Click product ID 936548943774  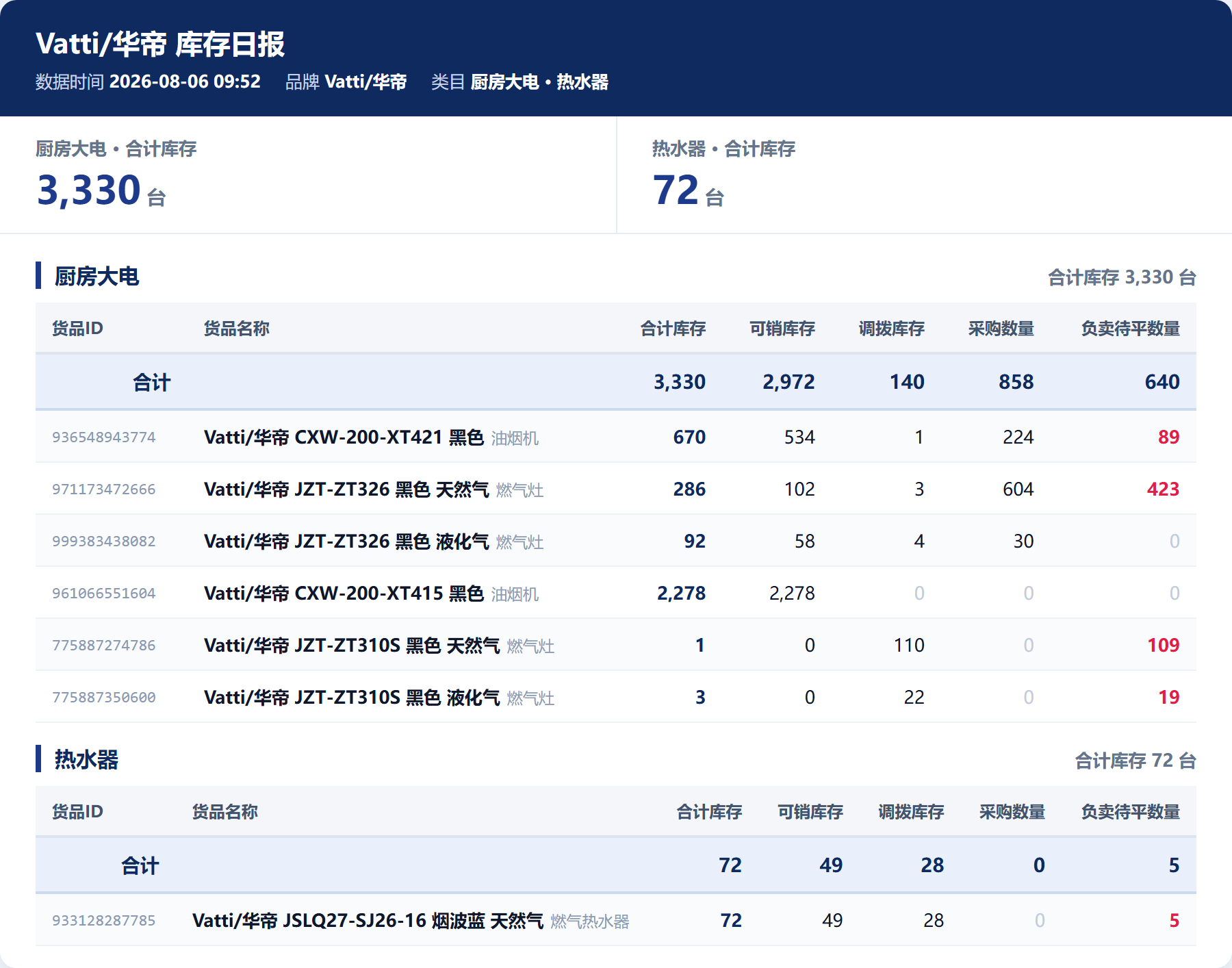104,437
